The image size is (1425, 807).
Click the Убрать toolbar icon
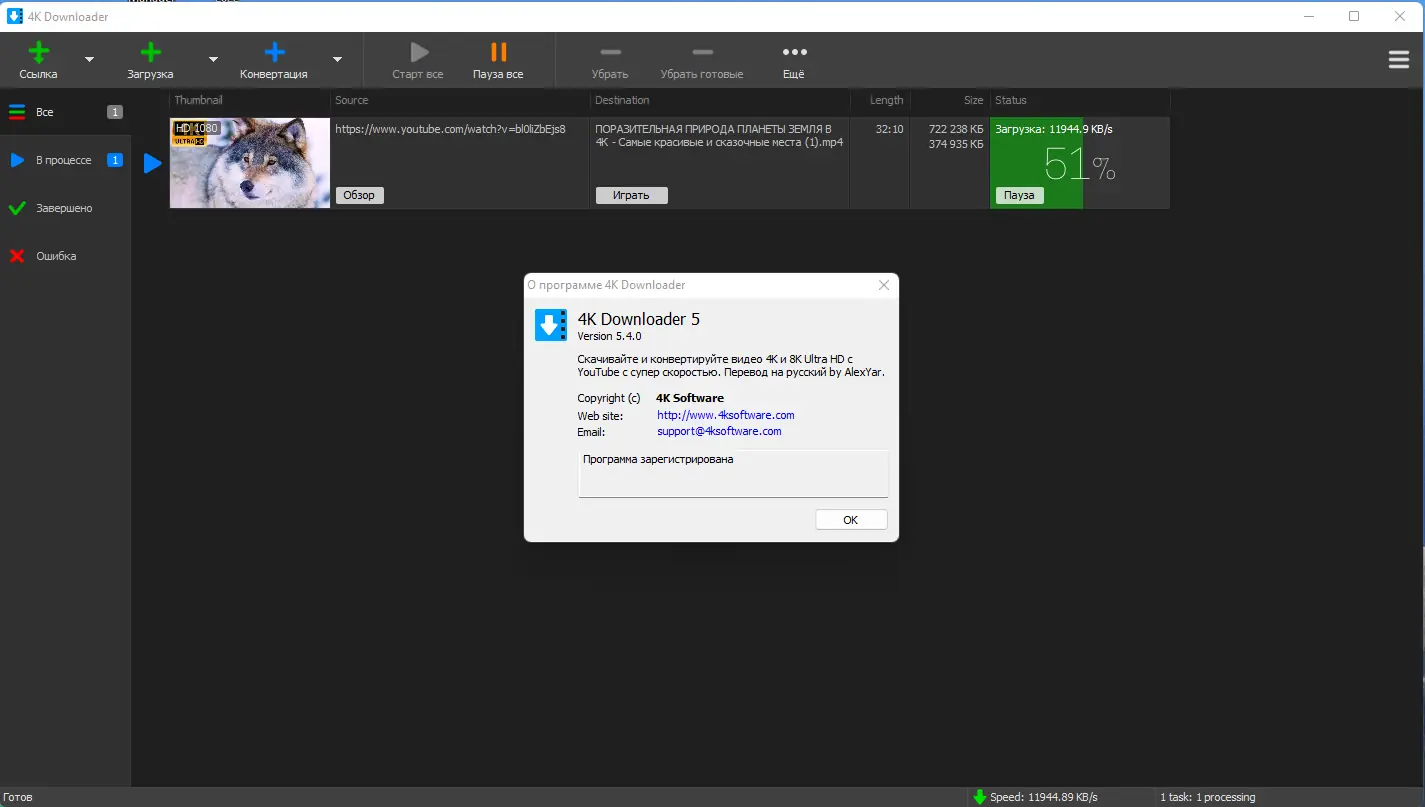[610, 52]
